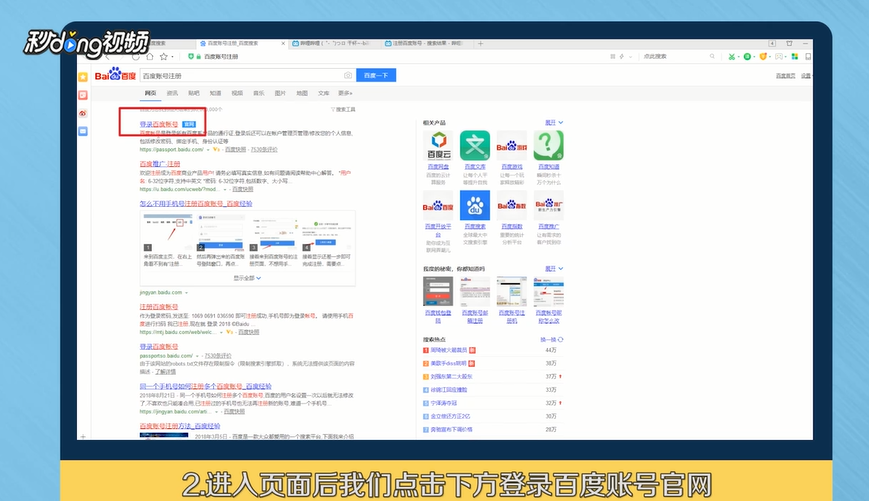This screenshot has width=869, height=501.
Task: Click the green 百度文库 product icon
Action: (x=475, y=146)
